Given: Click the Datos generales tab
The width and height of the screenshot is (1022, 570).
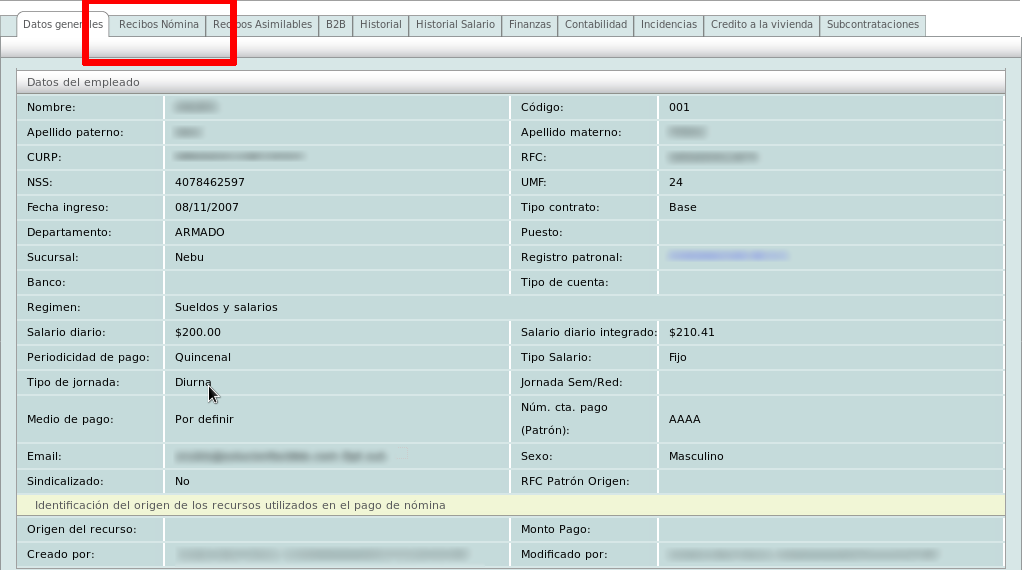Looking at the screenshot, I should click(62, 25).
